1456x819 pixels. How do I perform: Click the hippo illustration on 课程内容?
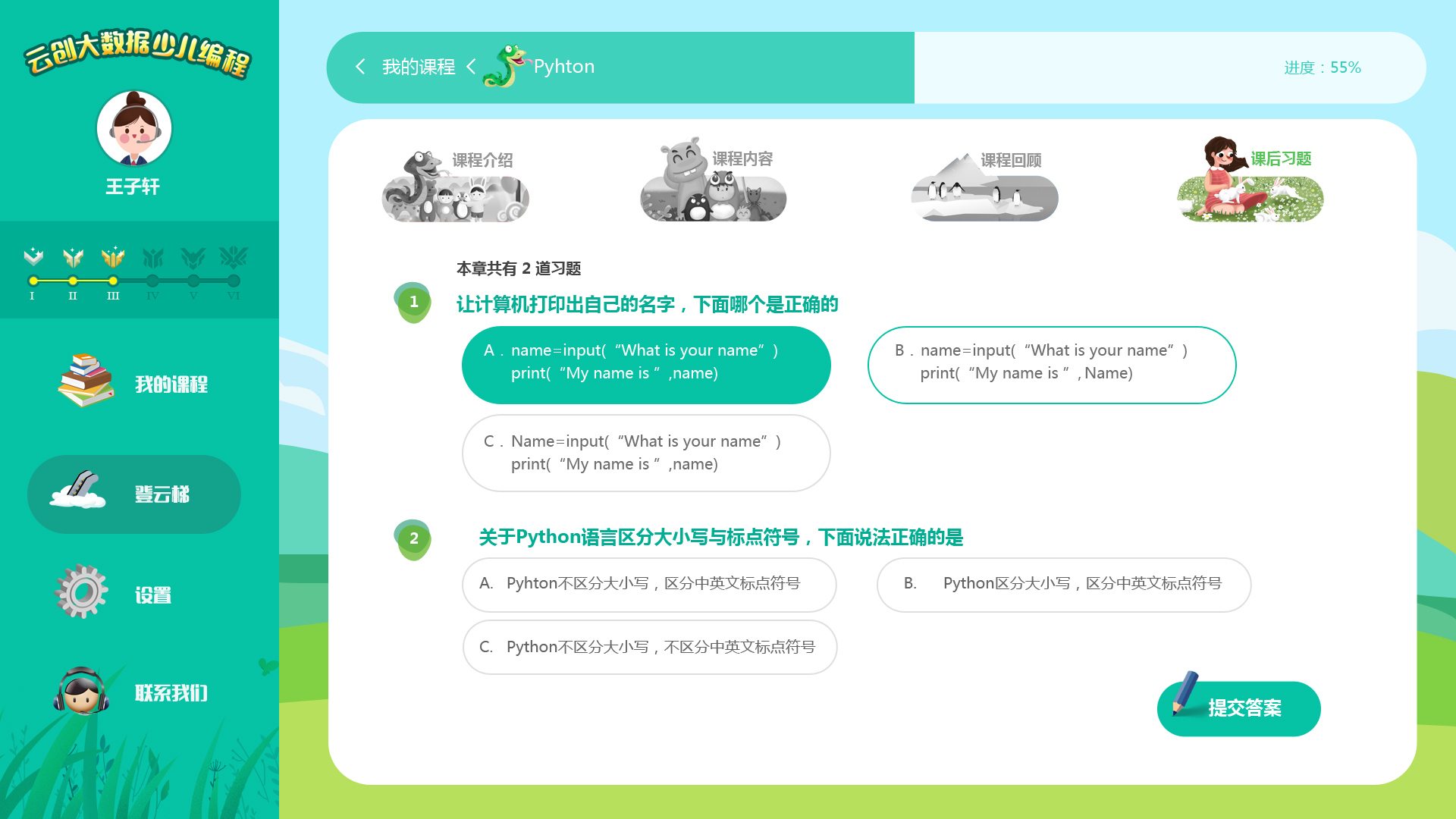pyautogui.click(x=714, y=180)
